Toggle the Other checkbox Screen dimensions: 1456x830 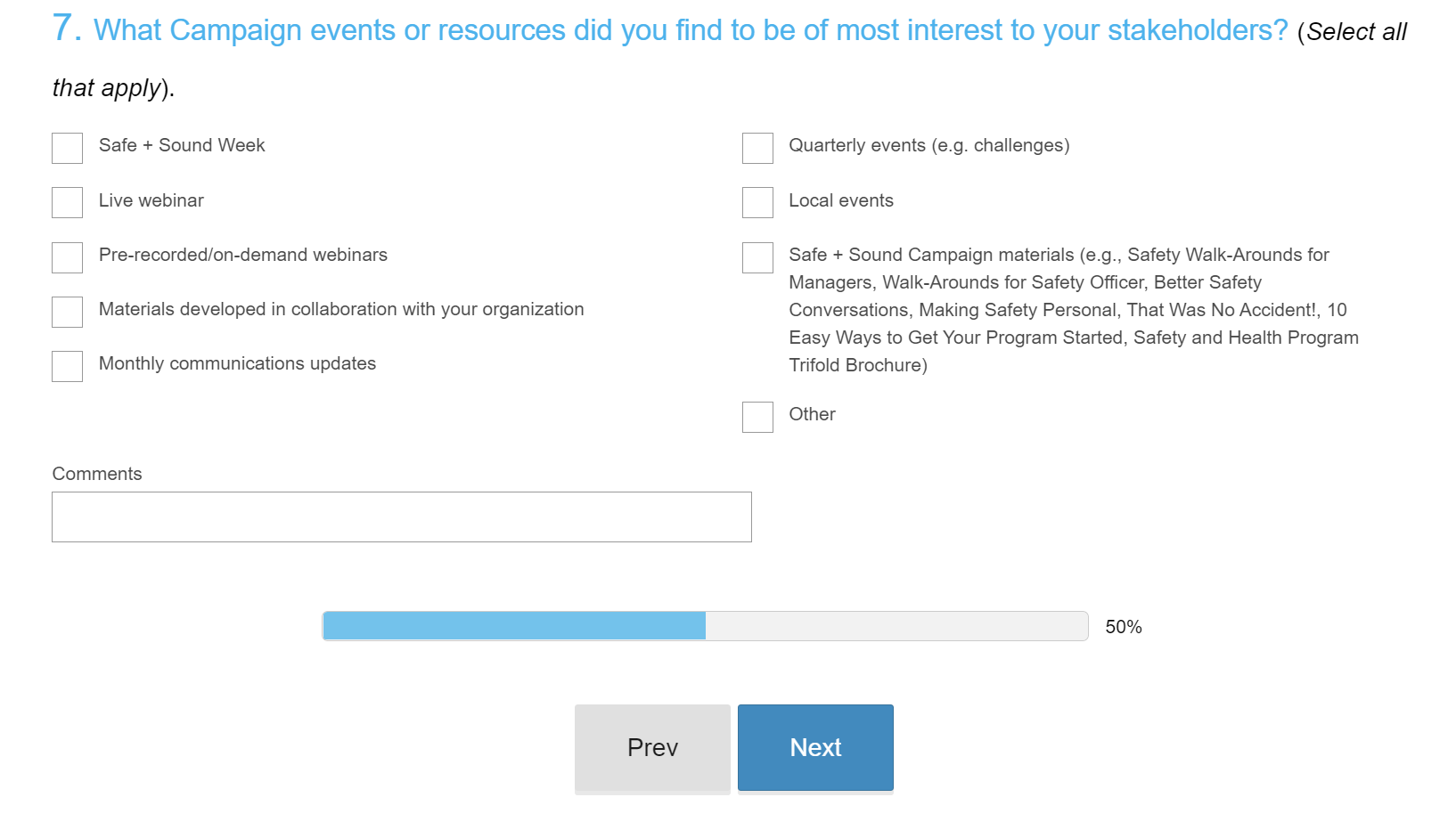click(x=757, y=417)
